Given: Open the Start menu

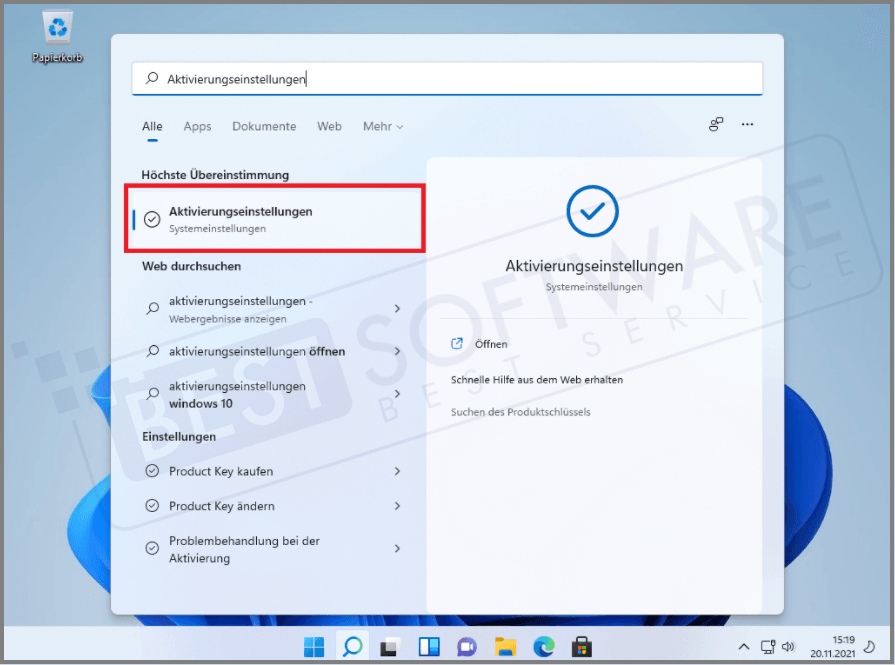Looking at the screenshot, I should pyautogui.click(x=313, y=647).
